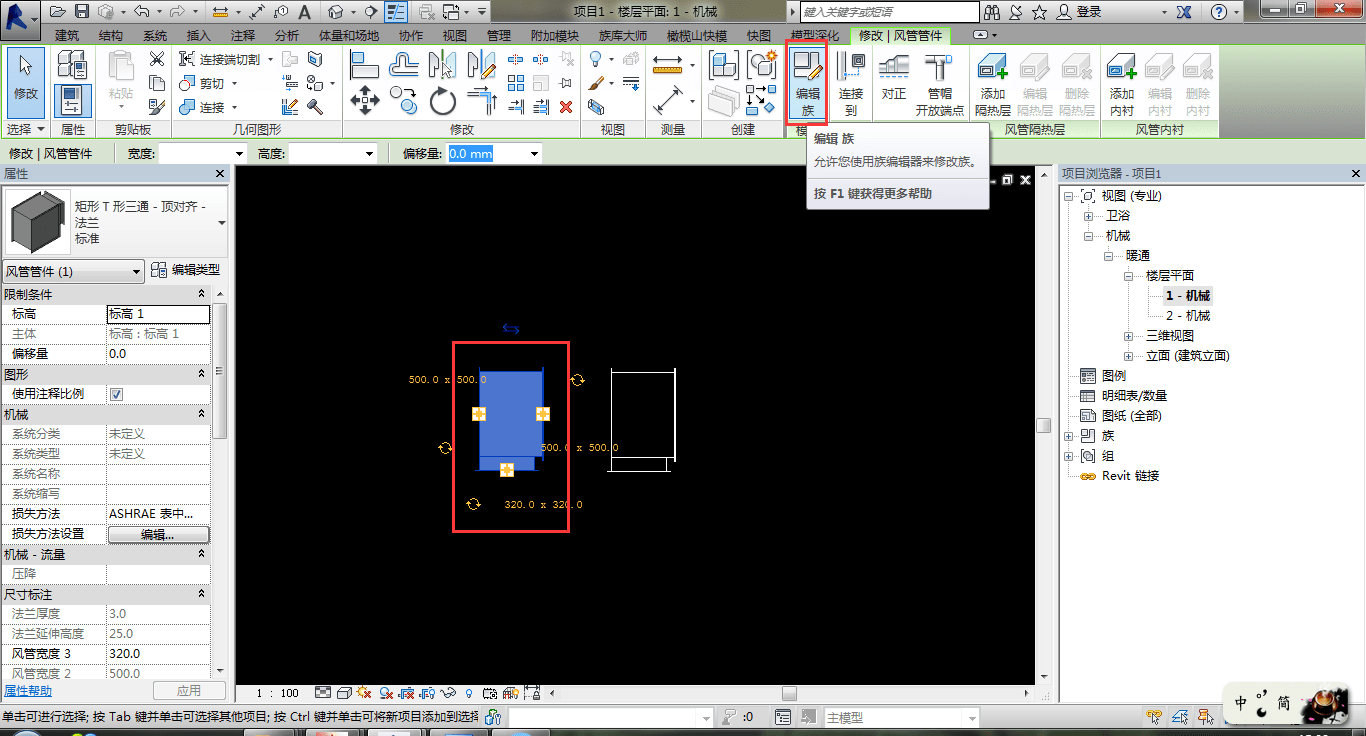1366x736 pixels.
Task: Expand the 卫浴 node in project browser
Action: click(1089, 216)
